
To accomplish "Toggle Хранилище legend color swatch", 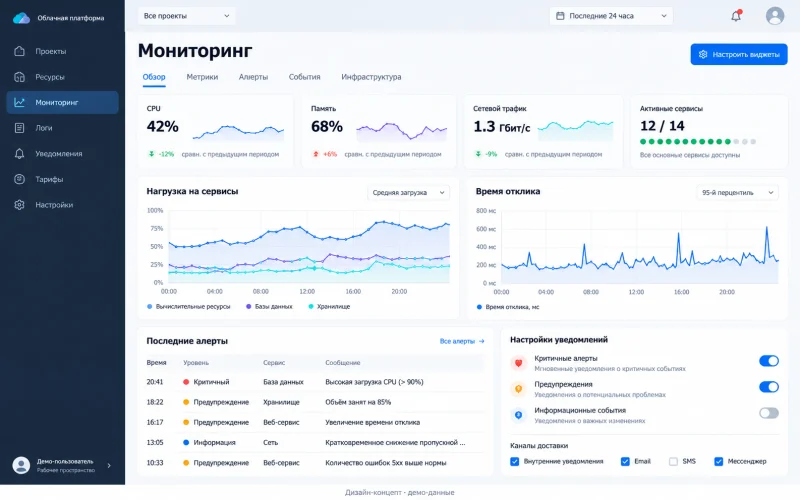I will (x=311, y=307).
